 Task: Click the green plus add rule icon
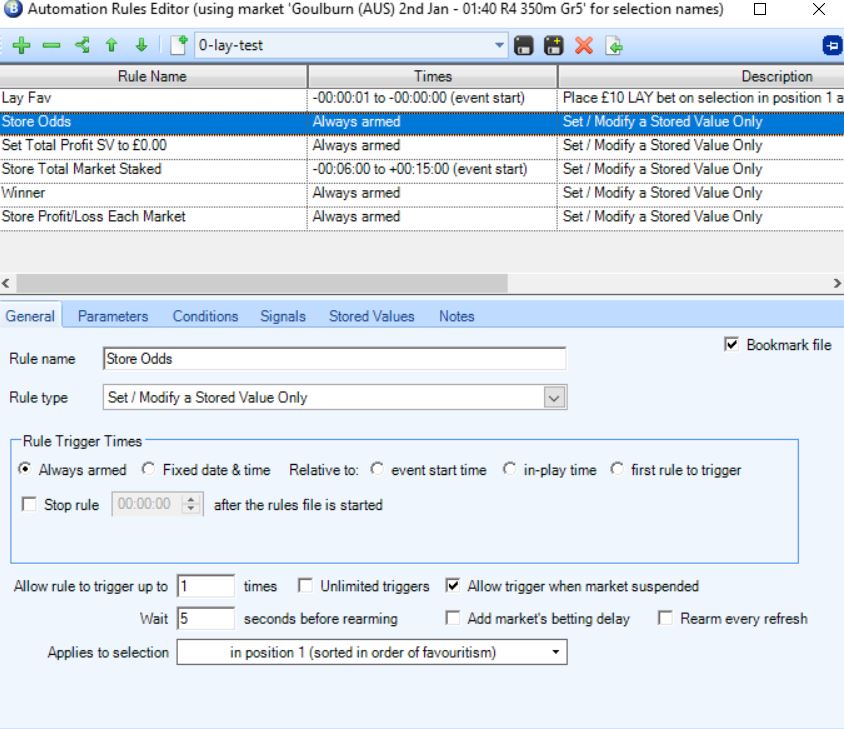pyautogui.click(x=22, y=46)
